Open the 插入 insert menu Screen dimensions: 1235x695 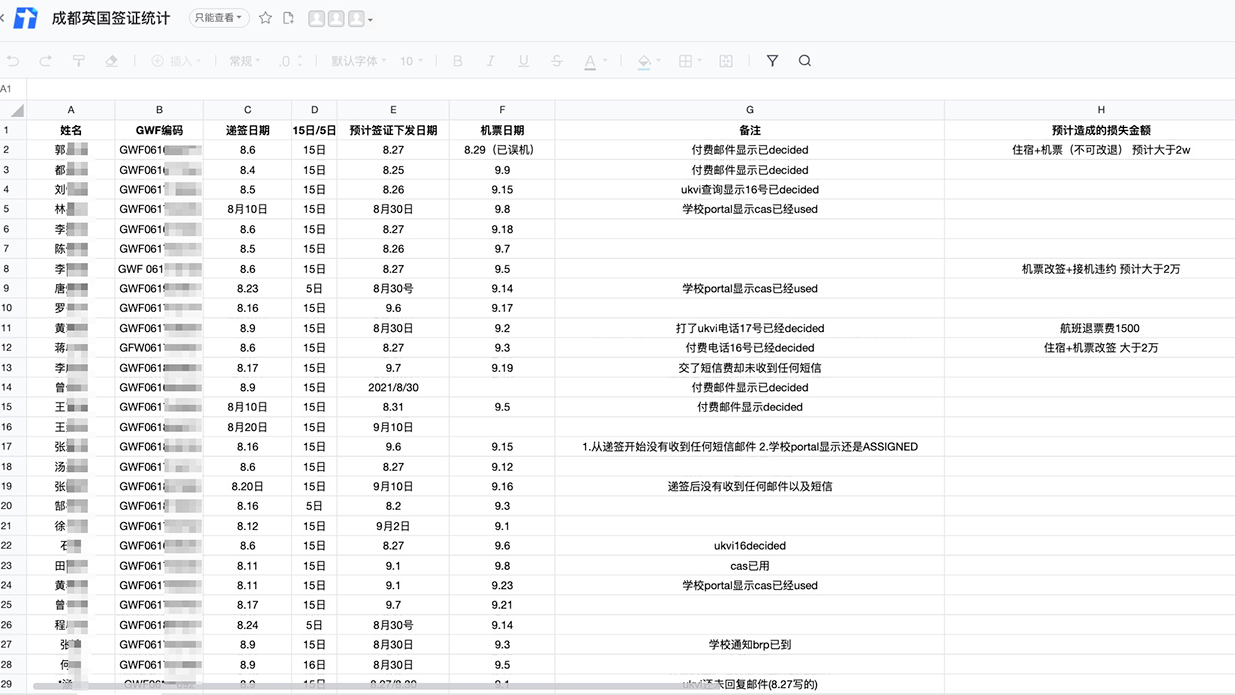tap(175, 61)
